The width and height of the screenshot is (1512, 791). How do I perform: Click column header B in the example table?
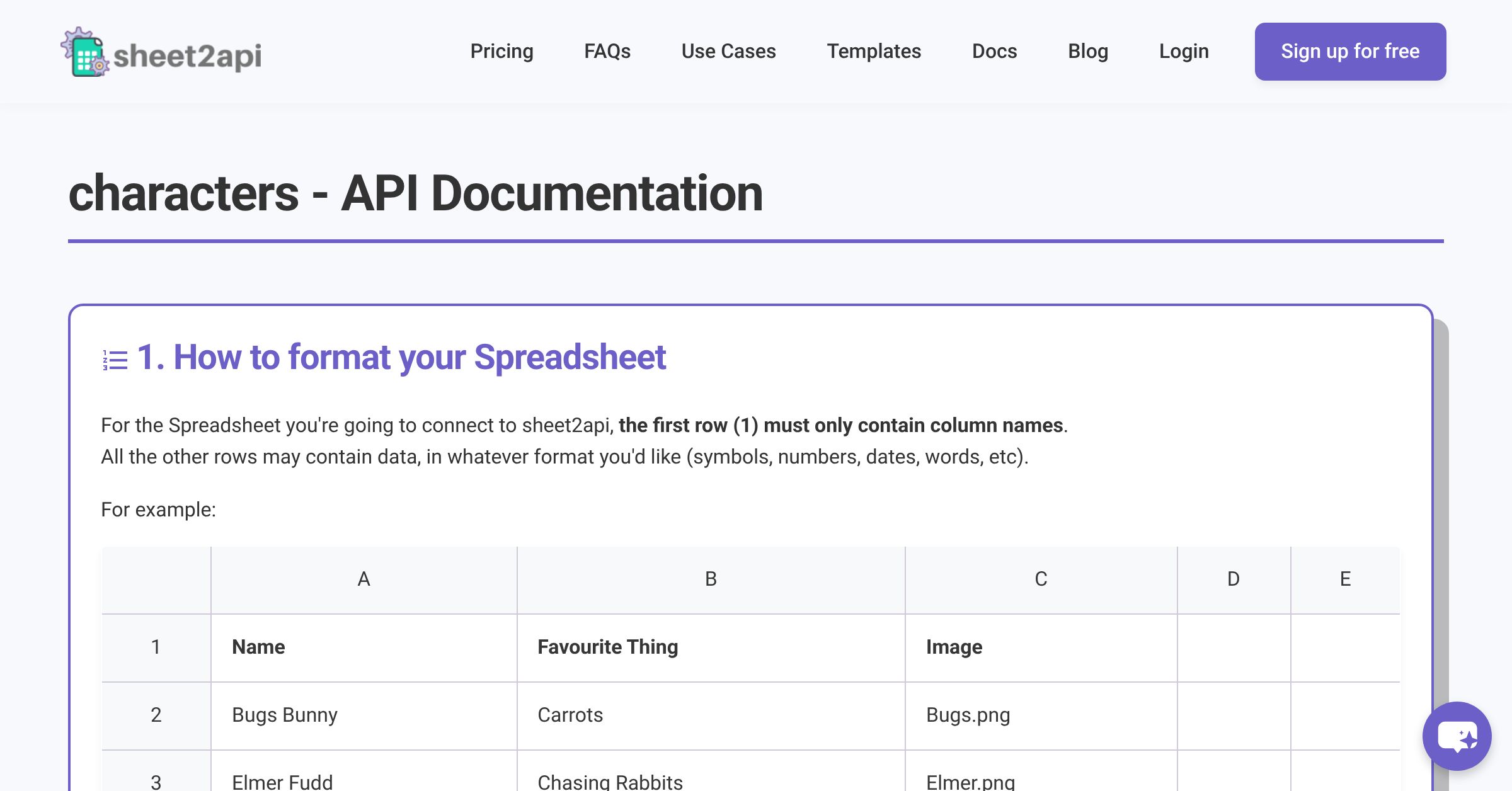point(711,578)
